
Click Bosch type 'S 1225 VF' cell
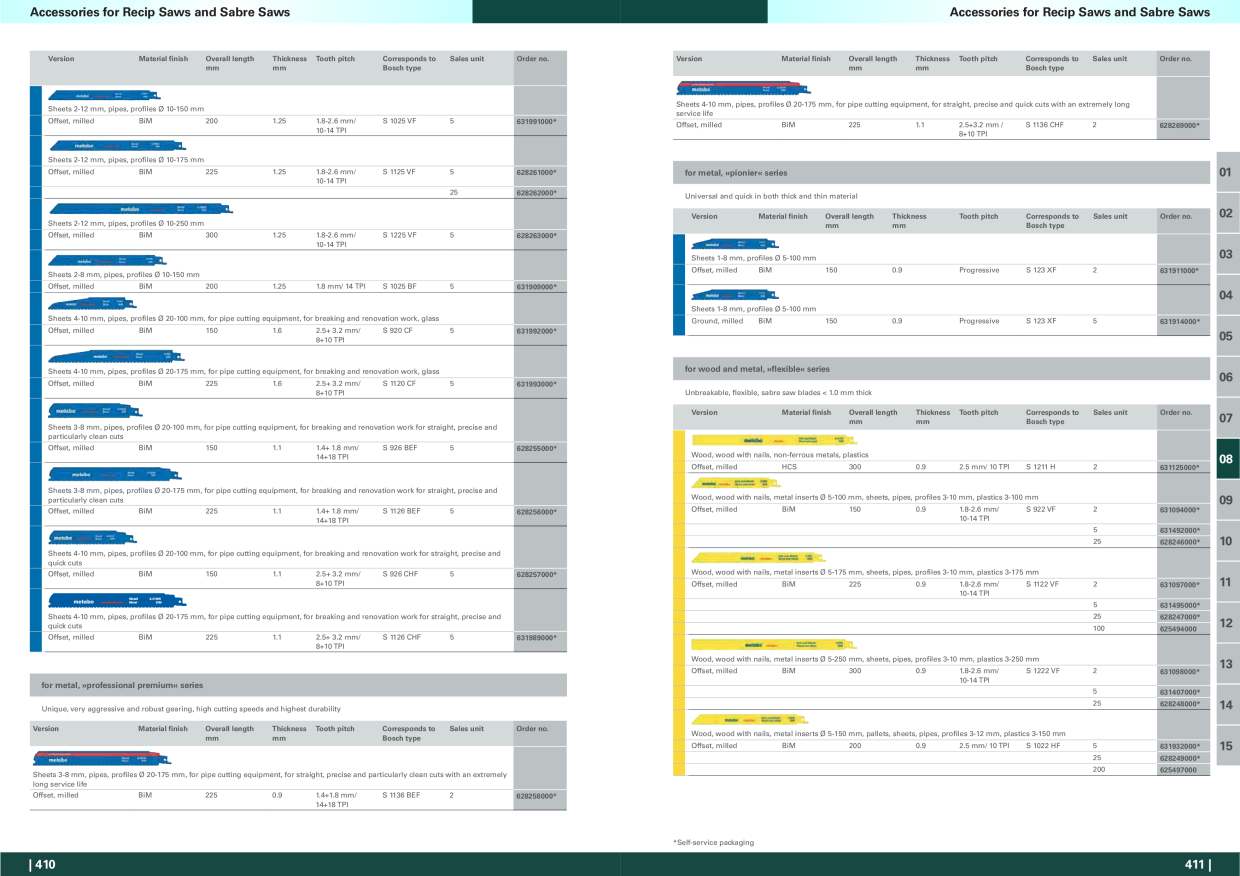[x=400, y=235]
